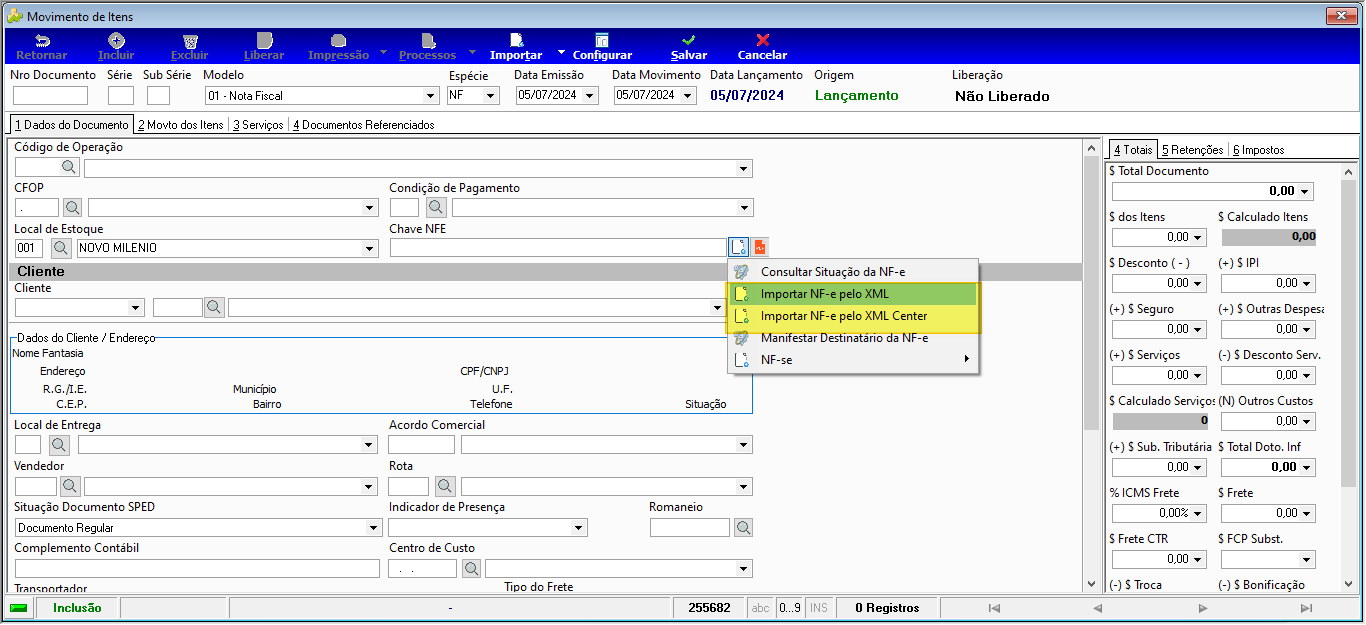Open the Data Movimento date picker
The height and width of the screenshot is (625, 1366).
click(688, 96)
